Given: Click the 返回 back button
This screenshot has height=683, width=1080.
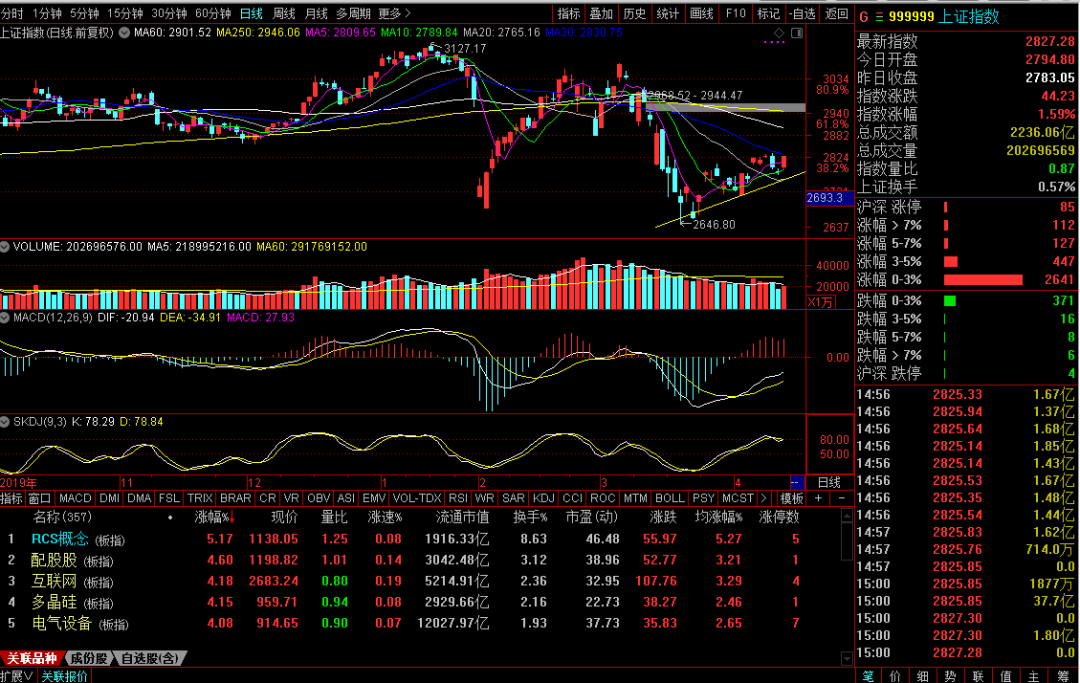Looking at the screenshot, I should 836,13.
